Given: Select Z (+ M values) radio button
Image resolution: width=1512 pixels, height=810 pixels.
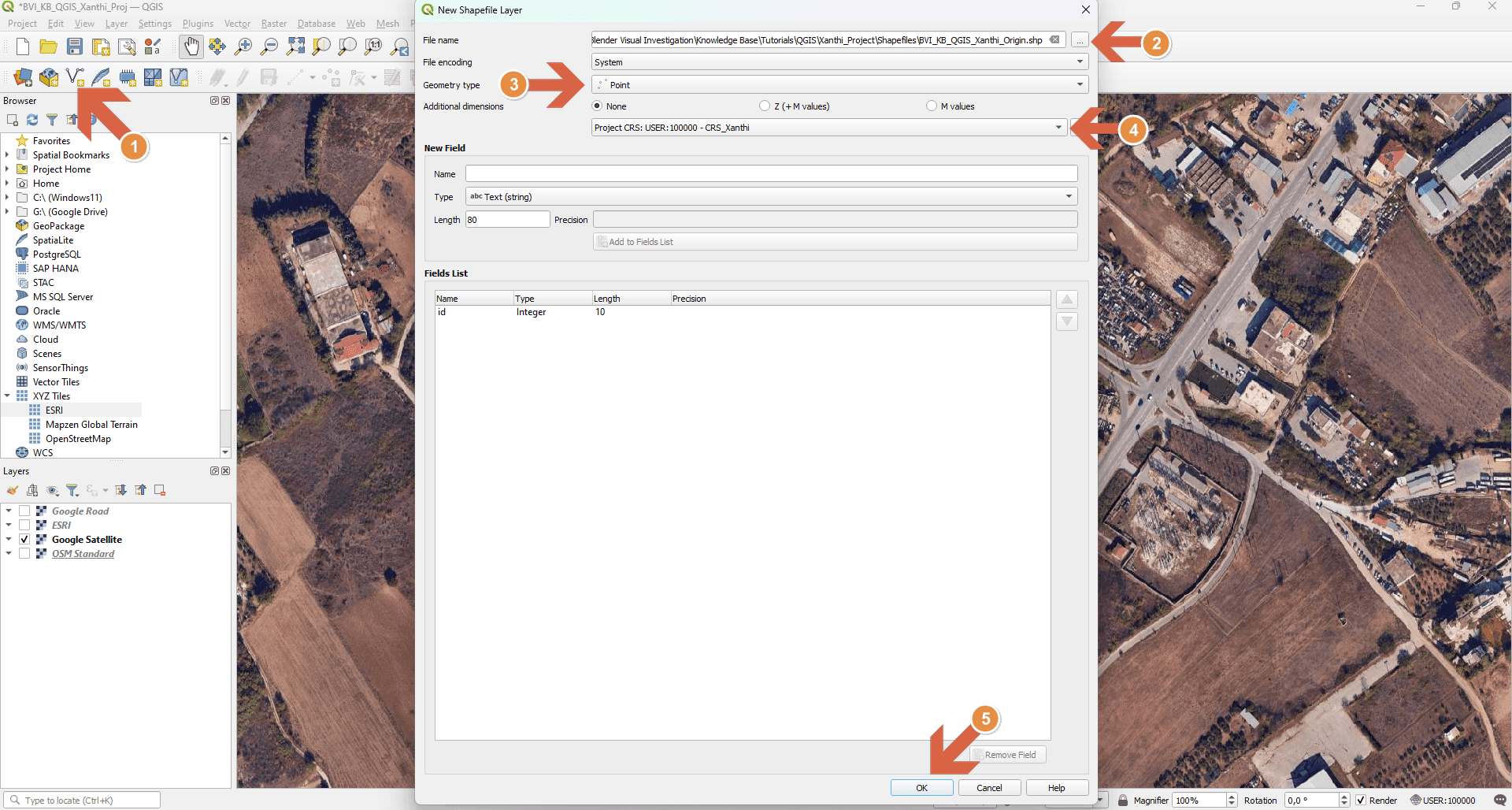Looking at the screenshot, I should 765,106.
